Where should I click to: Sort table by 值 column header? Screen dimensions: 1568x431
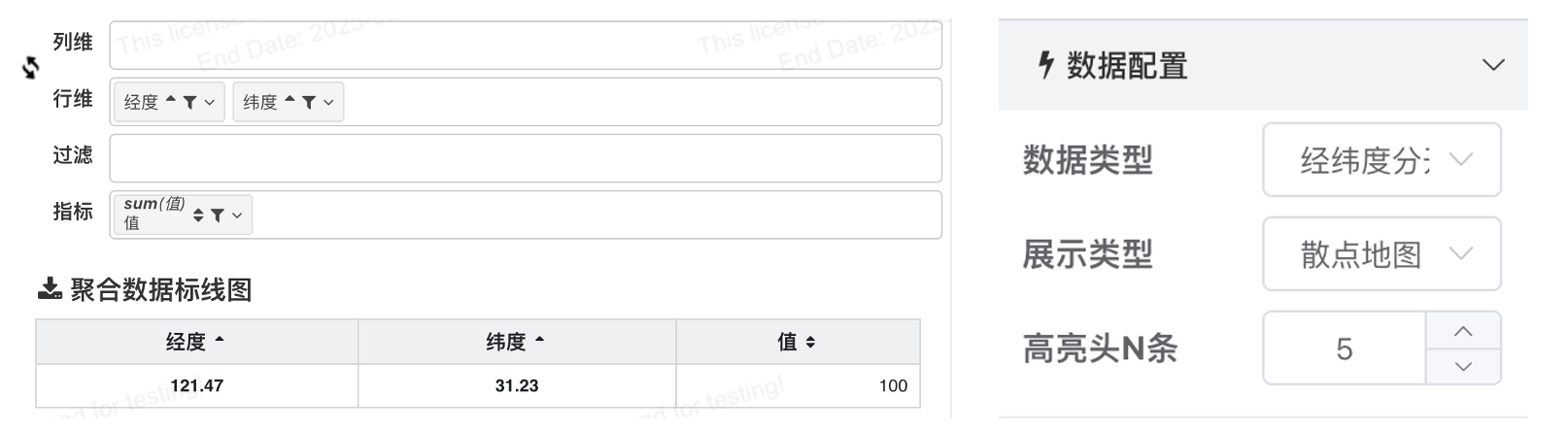point(798,342)
